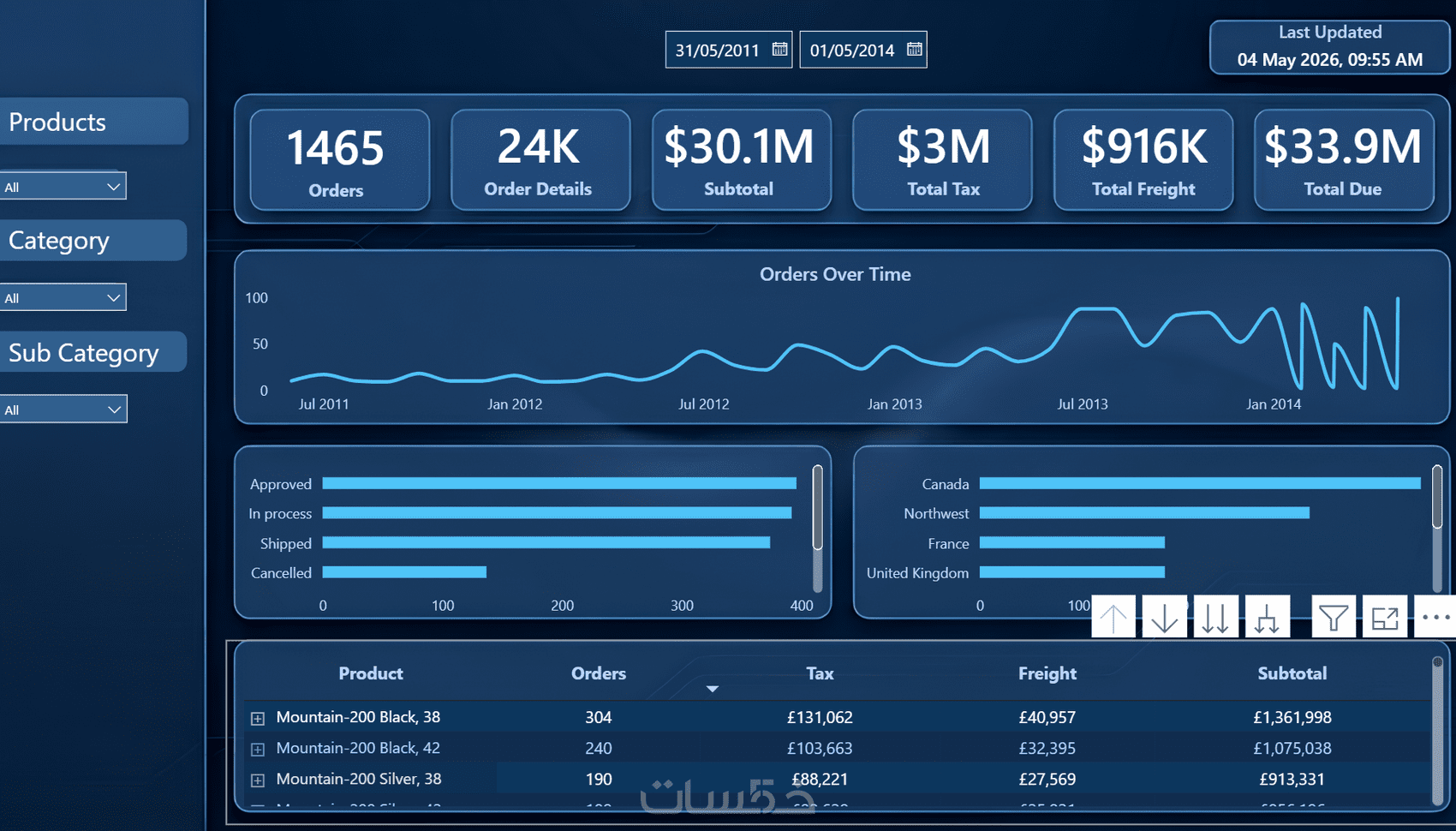Open the Sub Category slicer dropdown
Viewport: 1456px width, 831px height.
[x=63, y=409]
